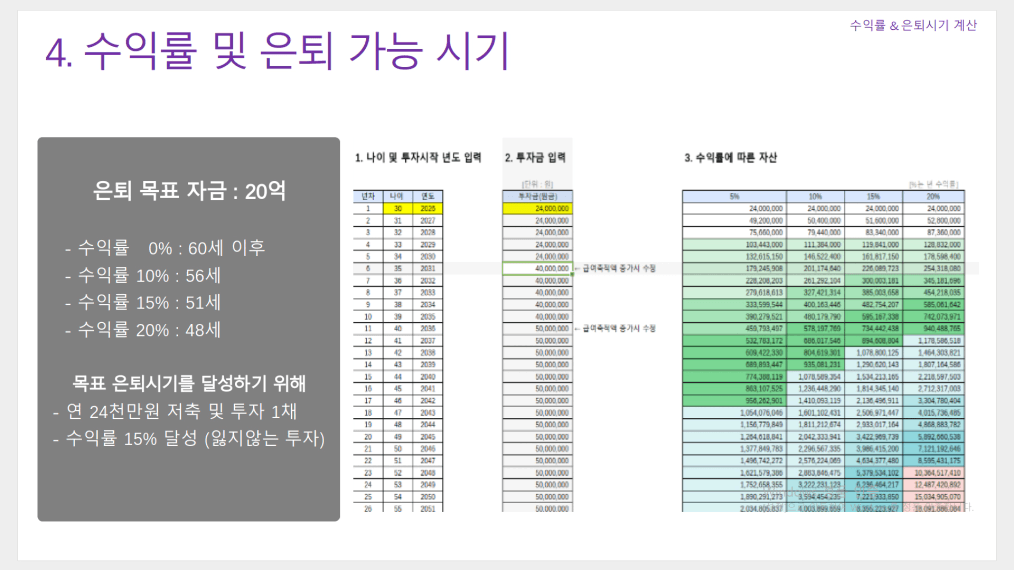Click the '1. 나이 및 투자시작 년도 입력' heading
The width and height of the screenshot is (1014, 570).
[418, 157]
